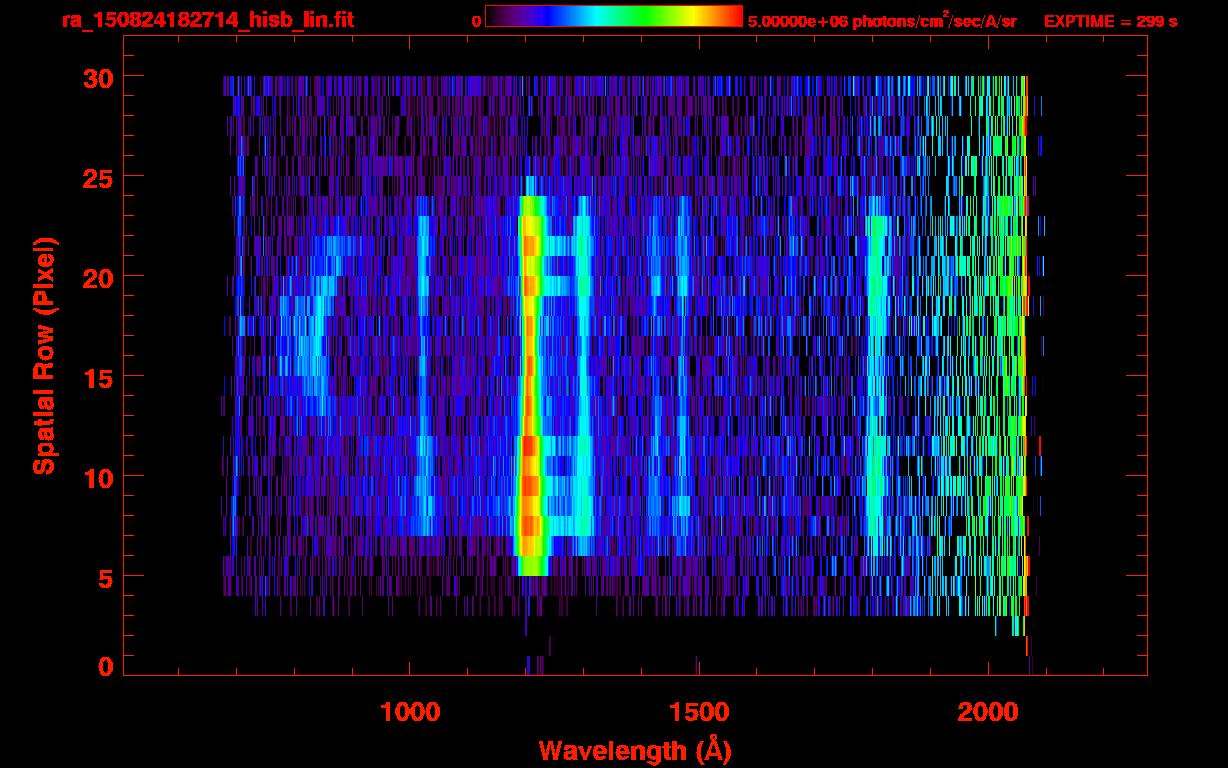The image size is (1228, 768).
Task: Click the rainbow color scale bar
Action: pyautogui.click(x=614, y=16)
